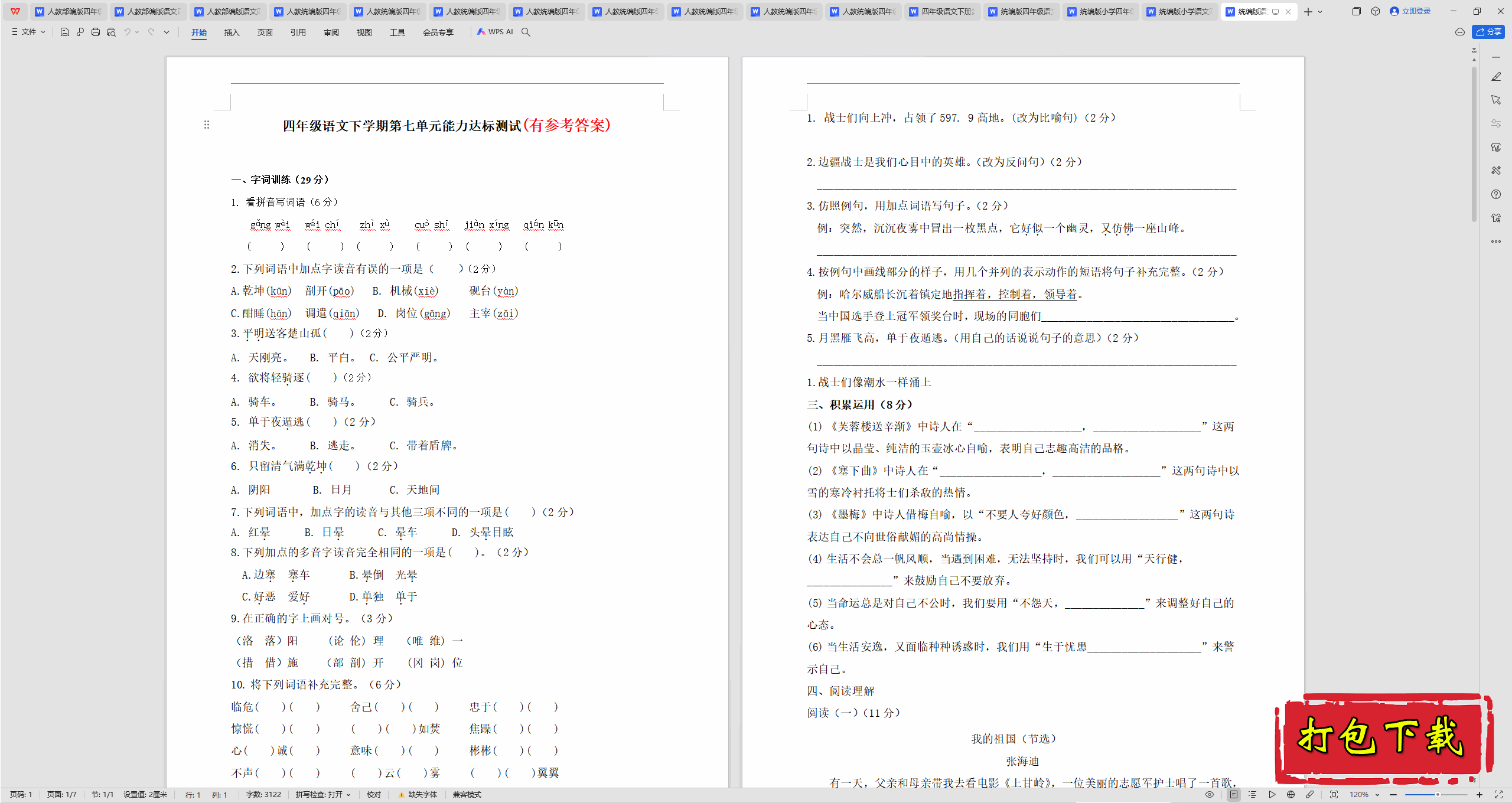Toggle eye protection mode icon
Viewport: 1512px width, 803px height.
1210,795
